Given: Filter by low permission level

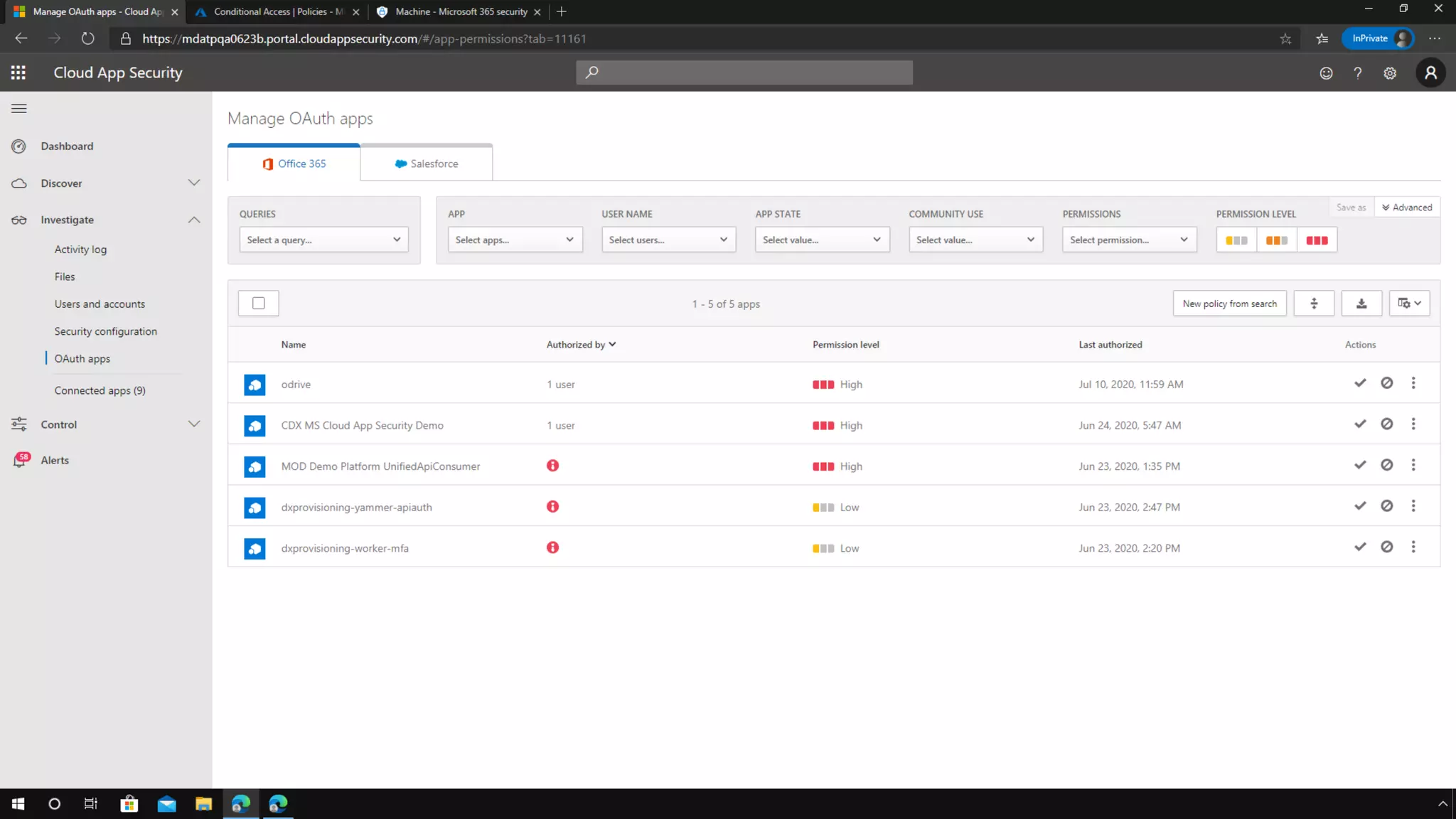Looking at the screenshot, I should point(1236,240).
